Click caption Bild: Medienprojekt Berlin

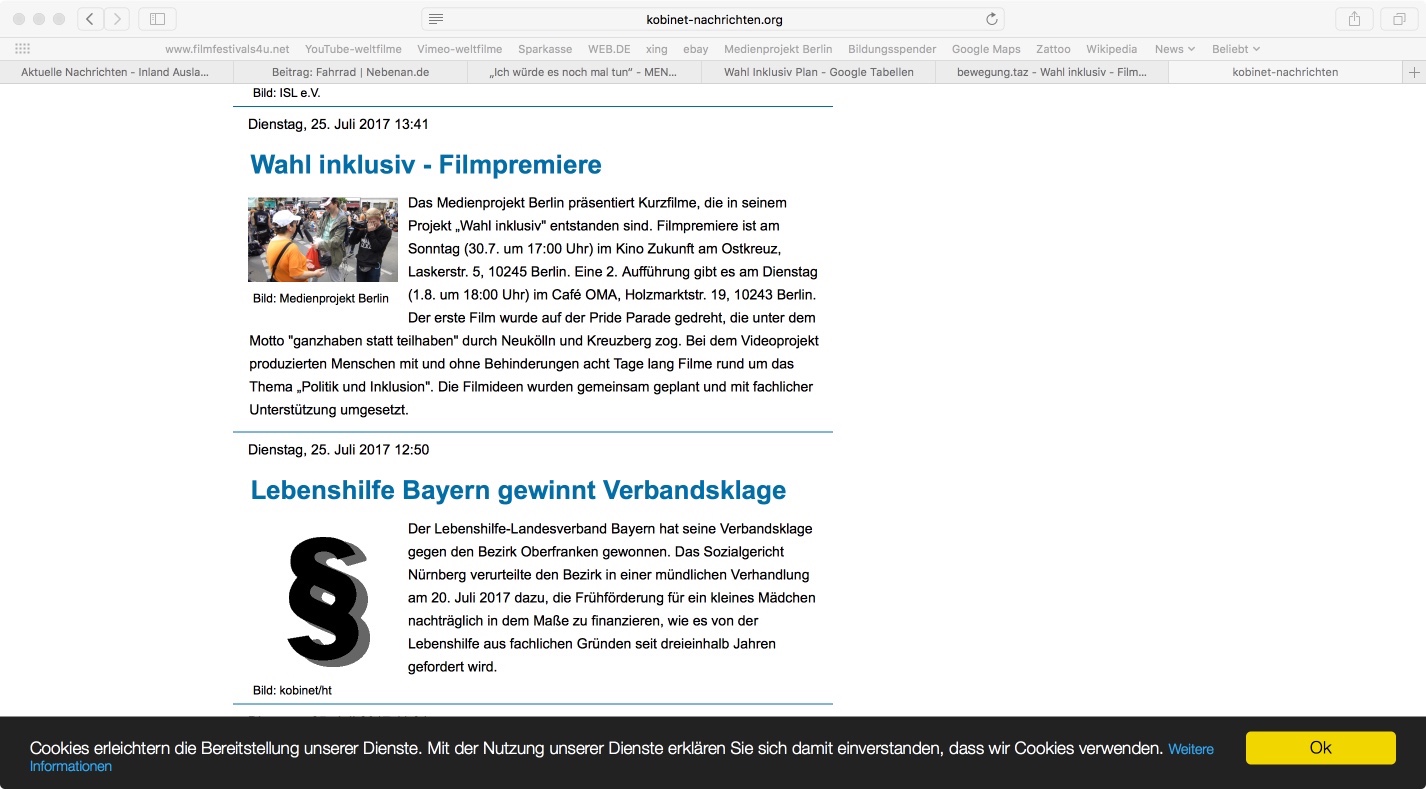click(x=321, y=298)
